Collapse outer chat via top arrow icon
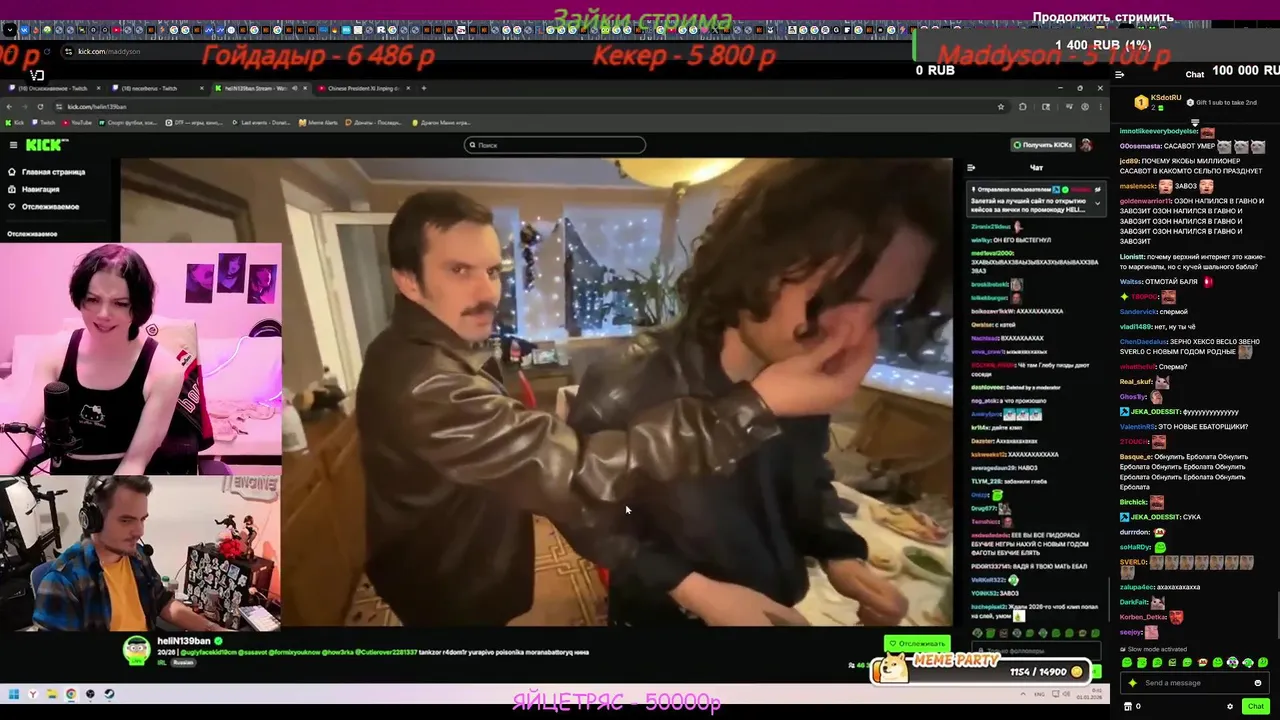Screen dimensions: 1280x720 [x=1120, y=74]
